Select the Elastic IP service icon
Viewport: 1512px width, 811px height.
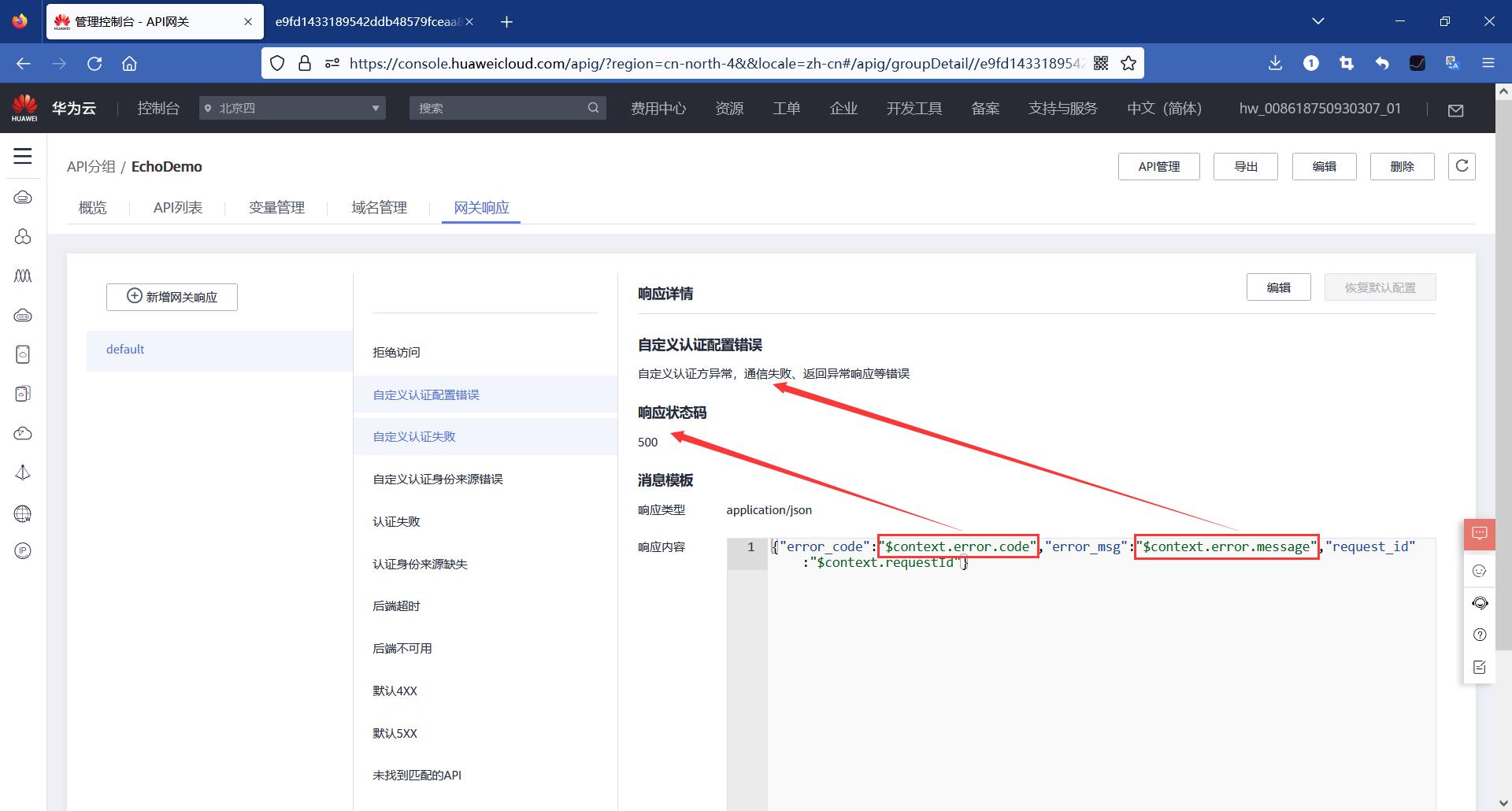(23, 550)
